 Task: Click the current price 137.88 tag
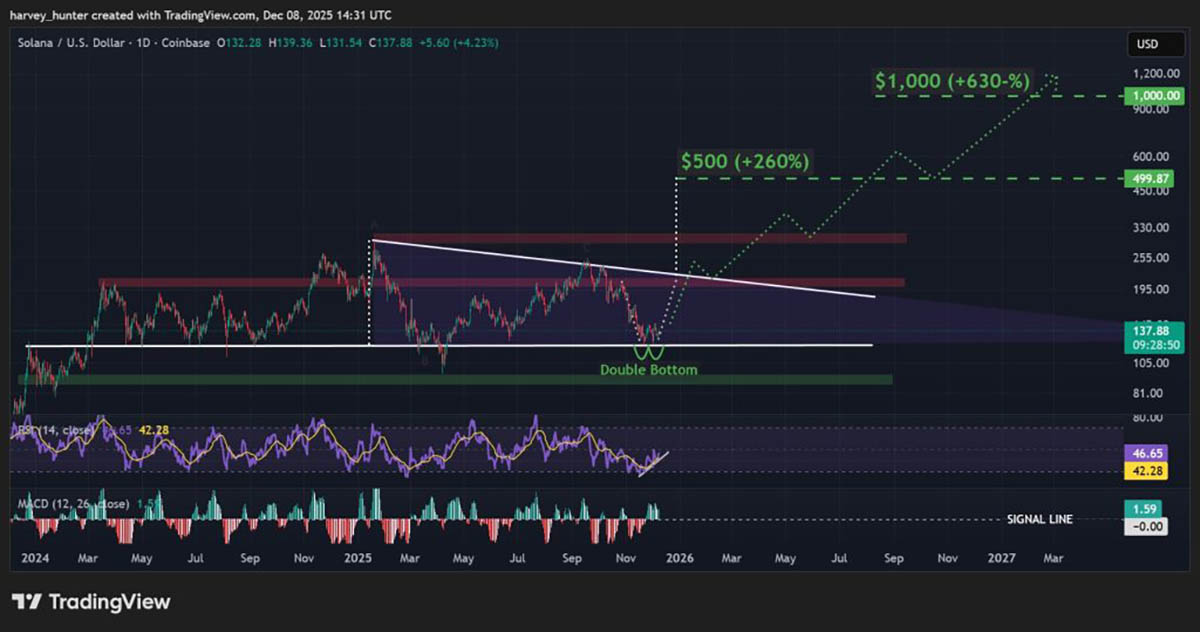pyautogui.click(x=1146, y=329)
